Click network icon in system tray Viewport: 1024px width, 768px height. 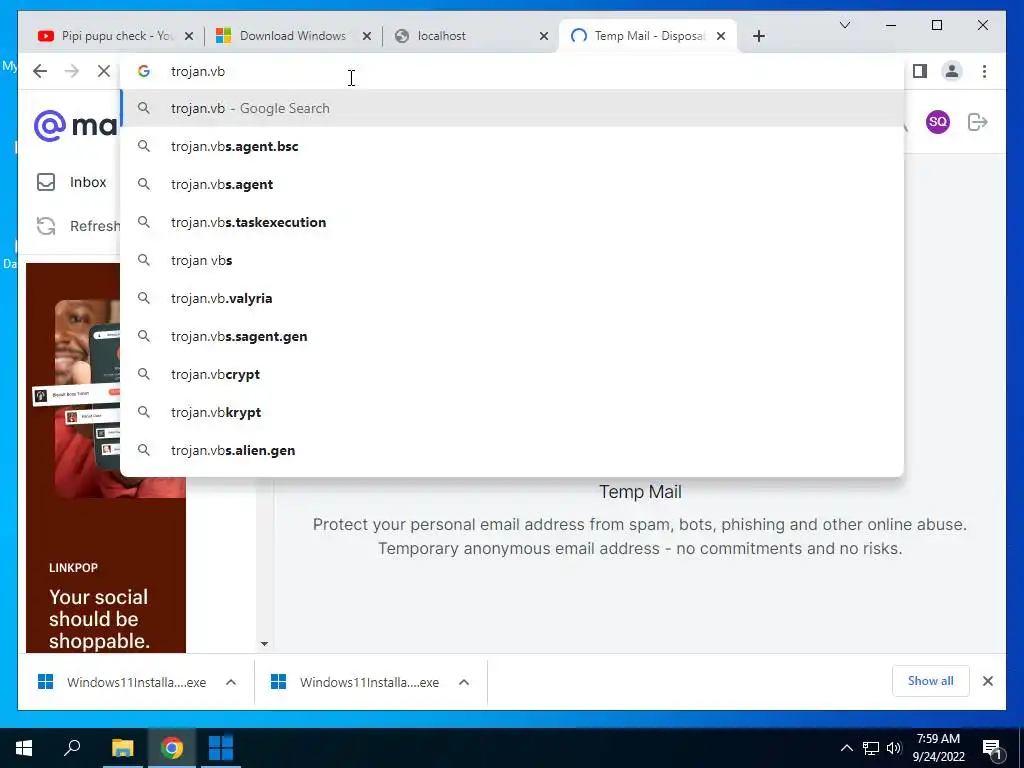(871, 748)
